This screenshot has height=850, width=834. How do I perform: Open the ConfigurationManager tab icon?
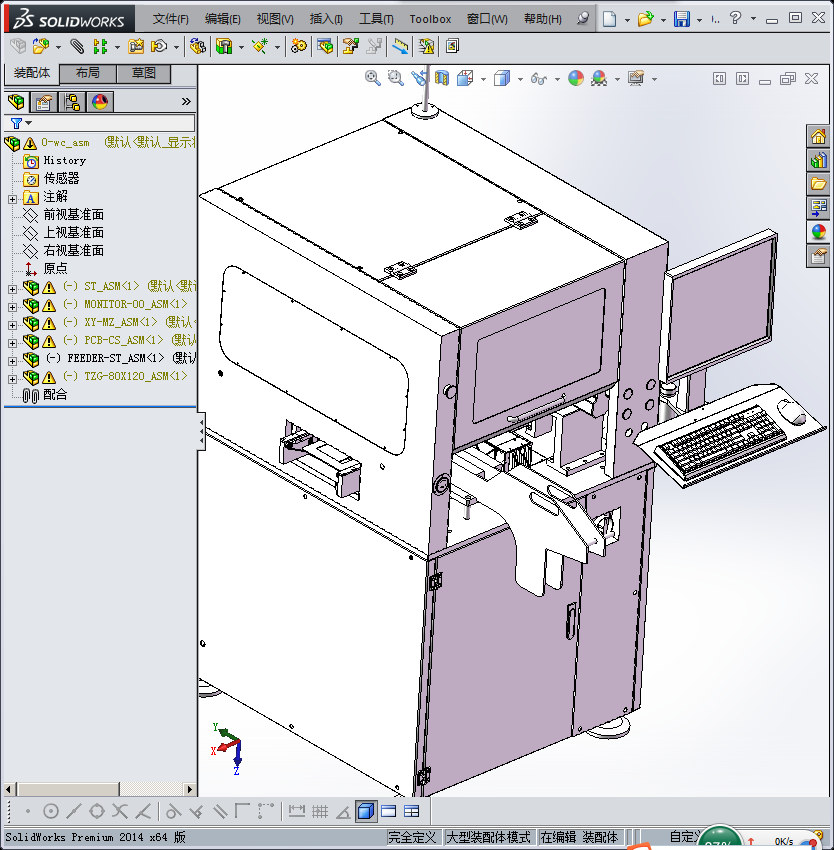[72, 101]
